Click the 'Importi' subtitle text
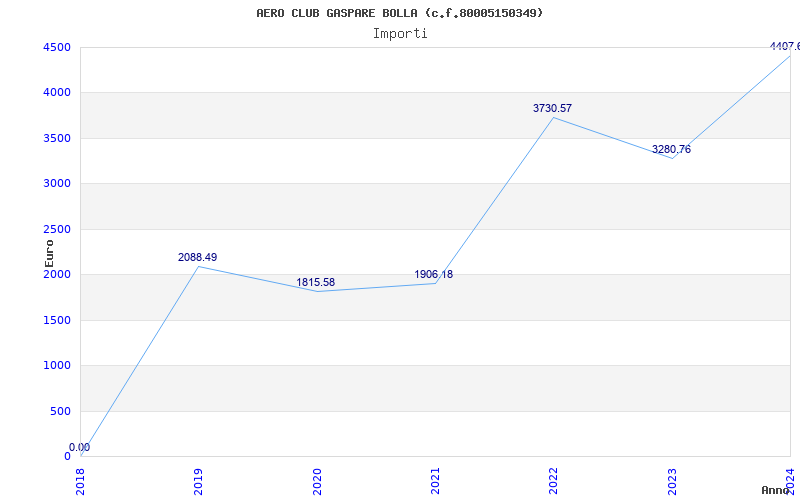Viewport: 800px width, 500px height. pyautogui.click(x=400, y=34)
